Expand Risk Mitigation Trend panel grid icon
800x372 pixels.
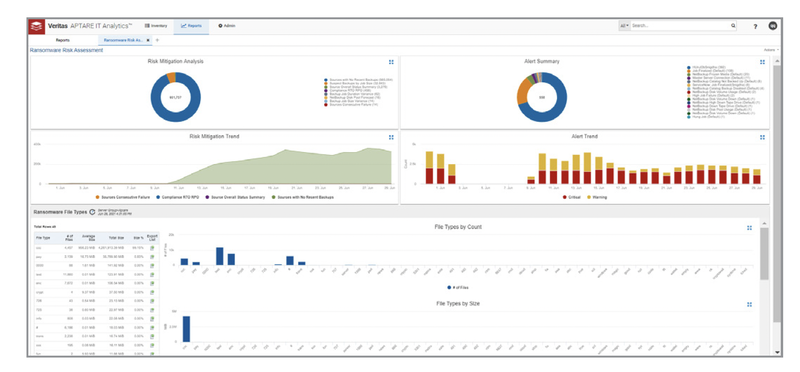pyautogui.click(x=391, y=137)
